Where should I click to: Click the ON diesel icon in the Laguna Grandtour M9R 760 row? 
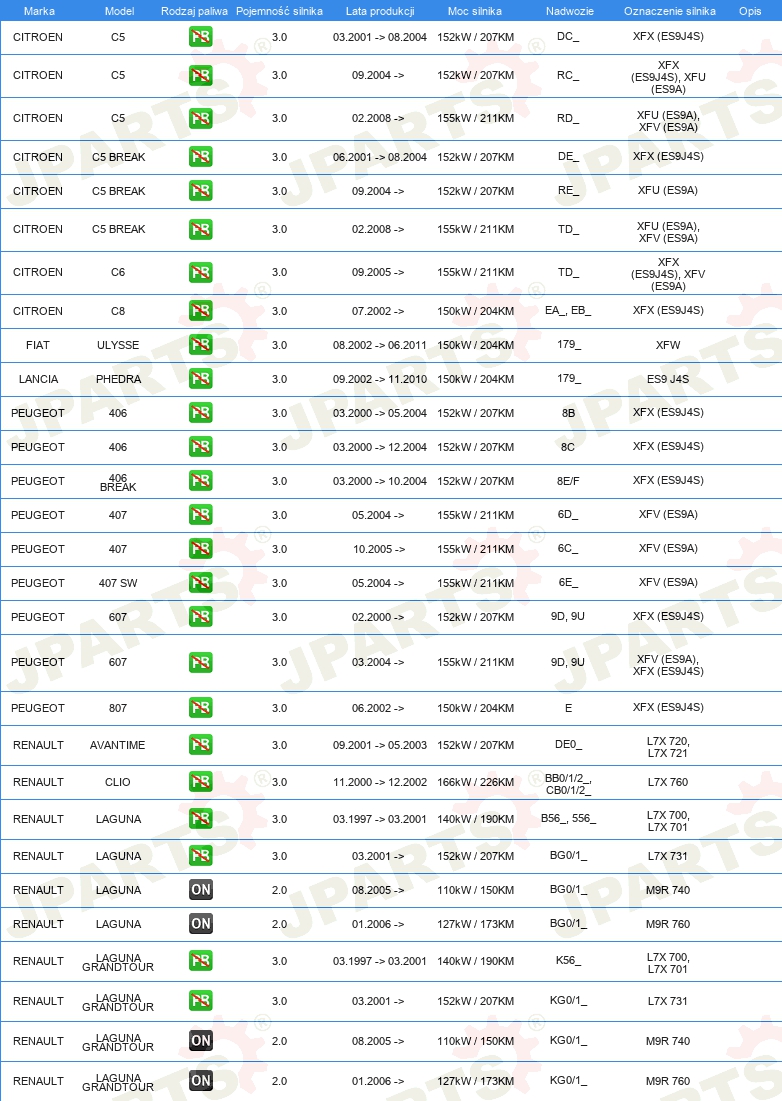tap(201, 1081)
